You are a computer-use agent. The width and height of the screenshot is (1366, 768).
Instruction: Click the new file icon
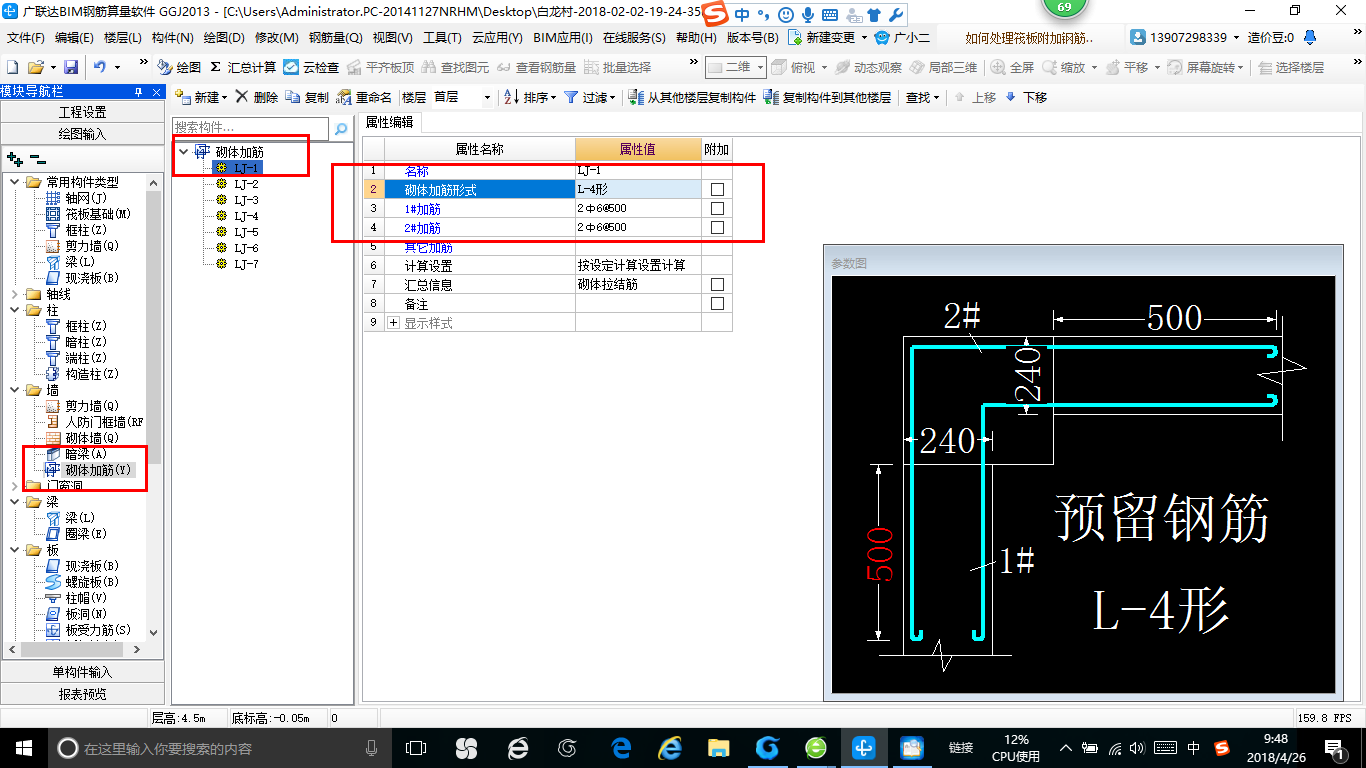coord(12,67)
